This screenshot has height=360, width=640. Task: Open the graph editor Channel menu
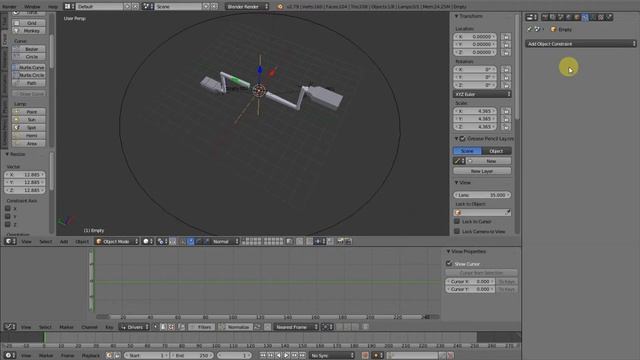[x=89, y=327]
